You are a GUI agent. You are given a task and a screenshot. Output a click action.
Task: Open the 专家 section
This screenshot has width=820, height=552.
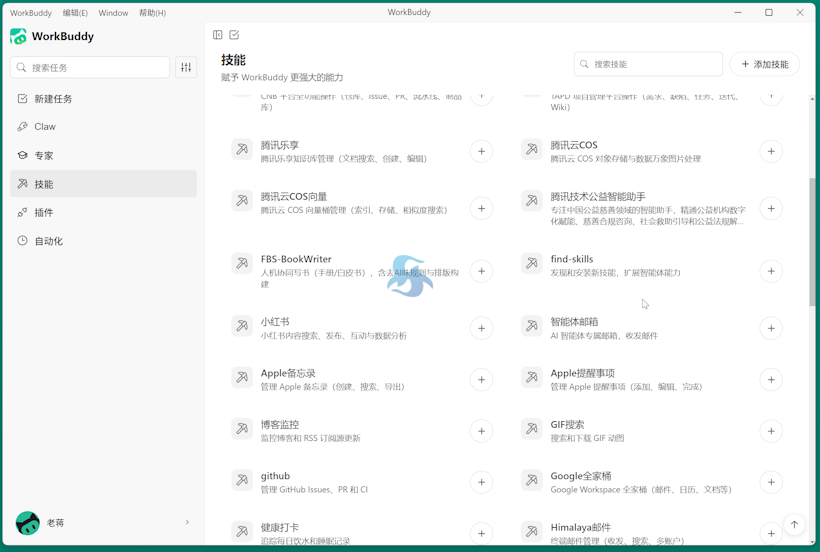(x=104, y=155)
